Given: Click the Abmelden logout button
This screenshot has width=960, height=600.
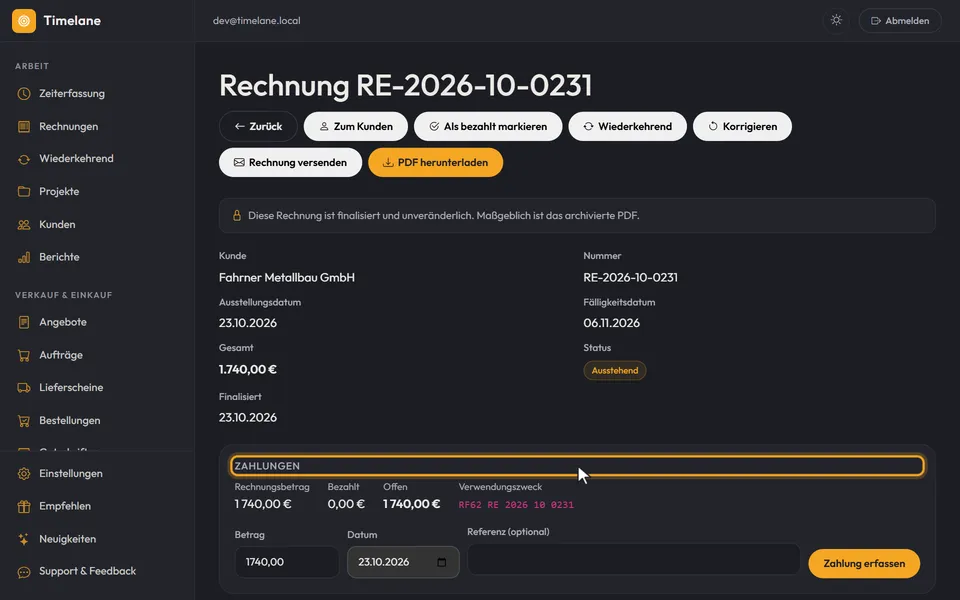Looking at the screenshot, I should pos(900,20).
